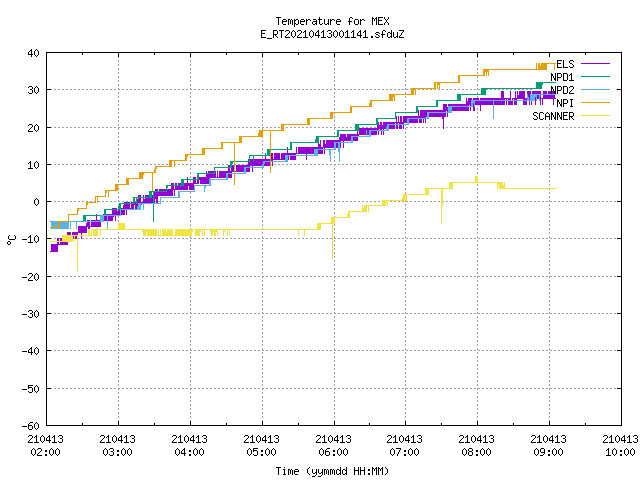Click the green NPD1 downward spike near 03:30

click(153, 208)
